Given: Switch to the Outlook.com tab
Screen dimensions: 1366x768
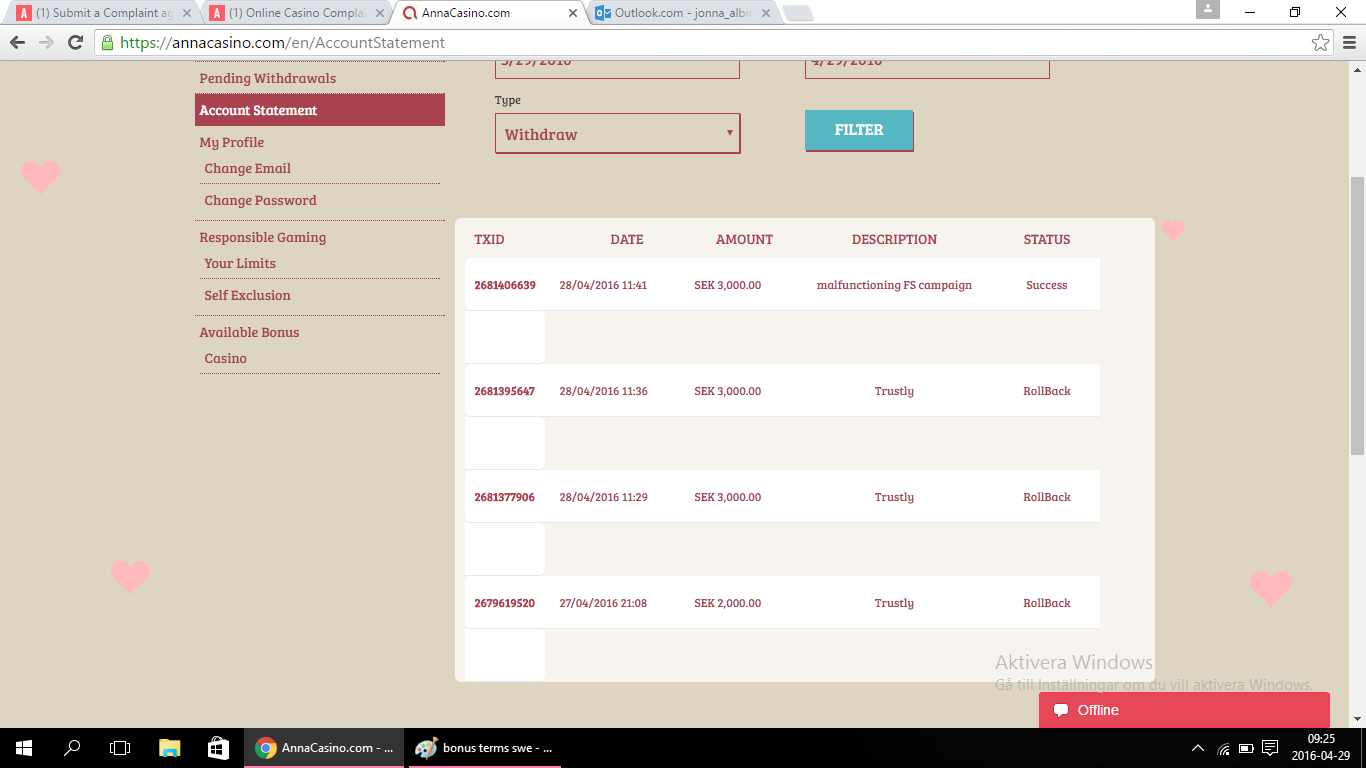Looking at the screenshot, I should click(684, 14).
